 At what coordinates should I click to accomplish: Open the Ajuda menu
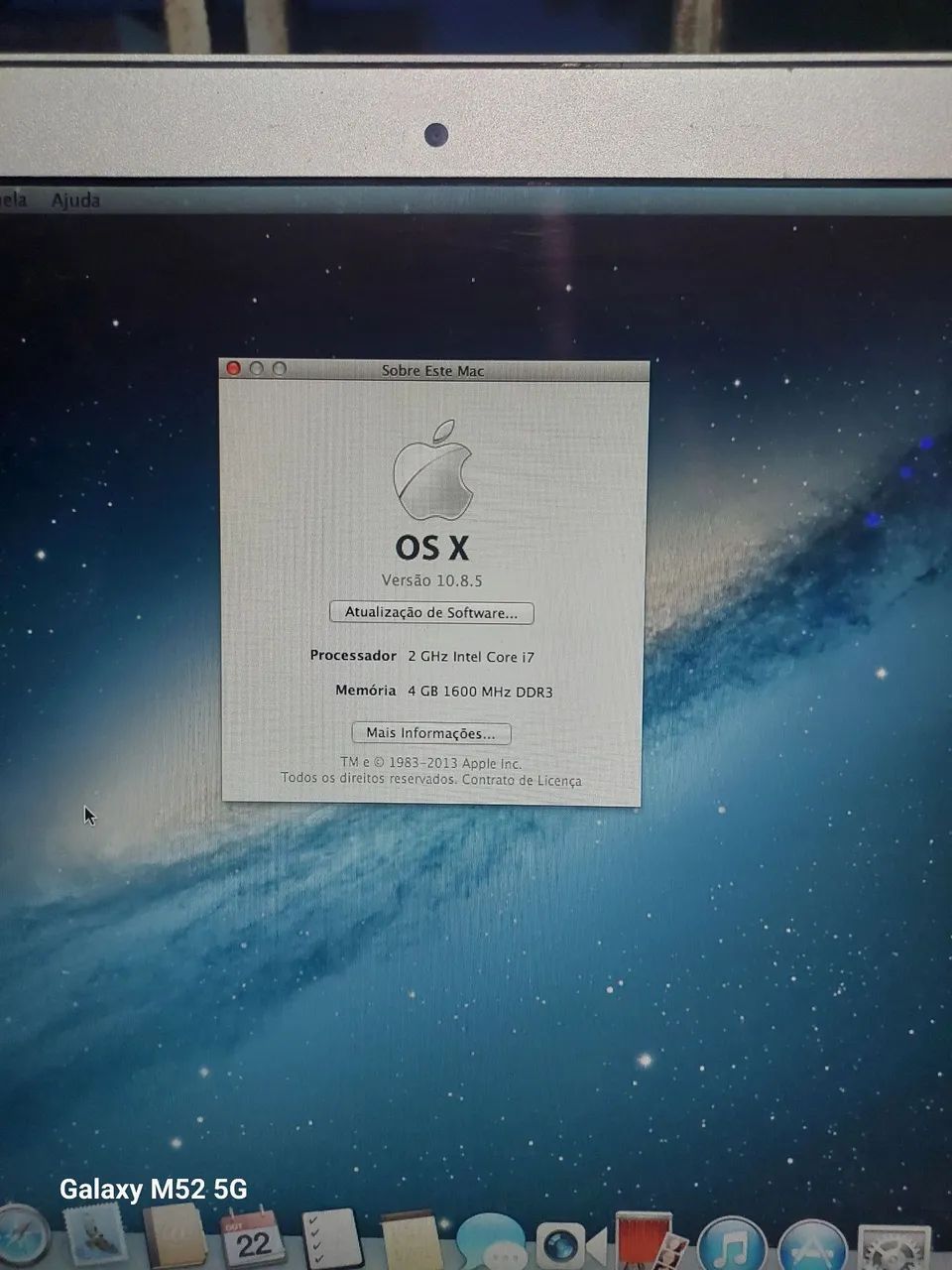coord(75,199)
